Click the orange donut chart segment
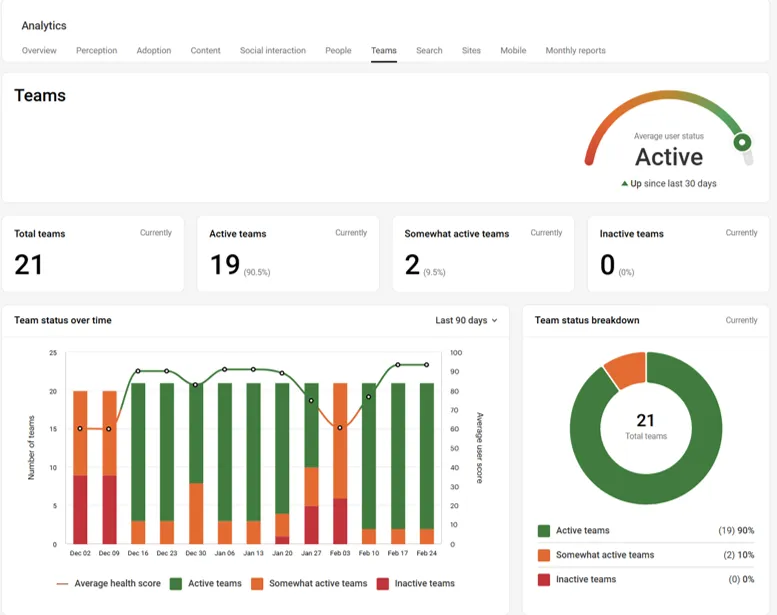This screenshot has height=615, width=777. [x=626, y=369]
